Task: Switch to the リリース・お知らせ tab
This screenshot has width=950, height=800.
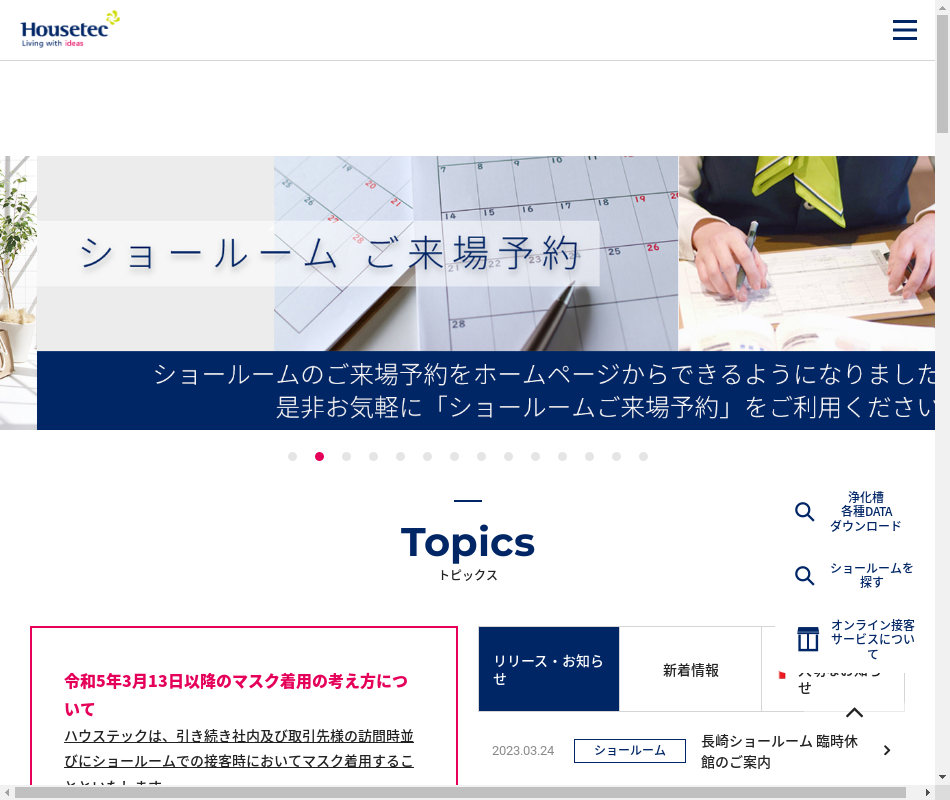Action: tap(548, 670)
